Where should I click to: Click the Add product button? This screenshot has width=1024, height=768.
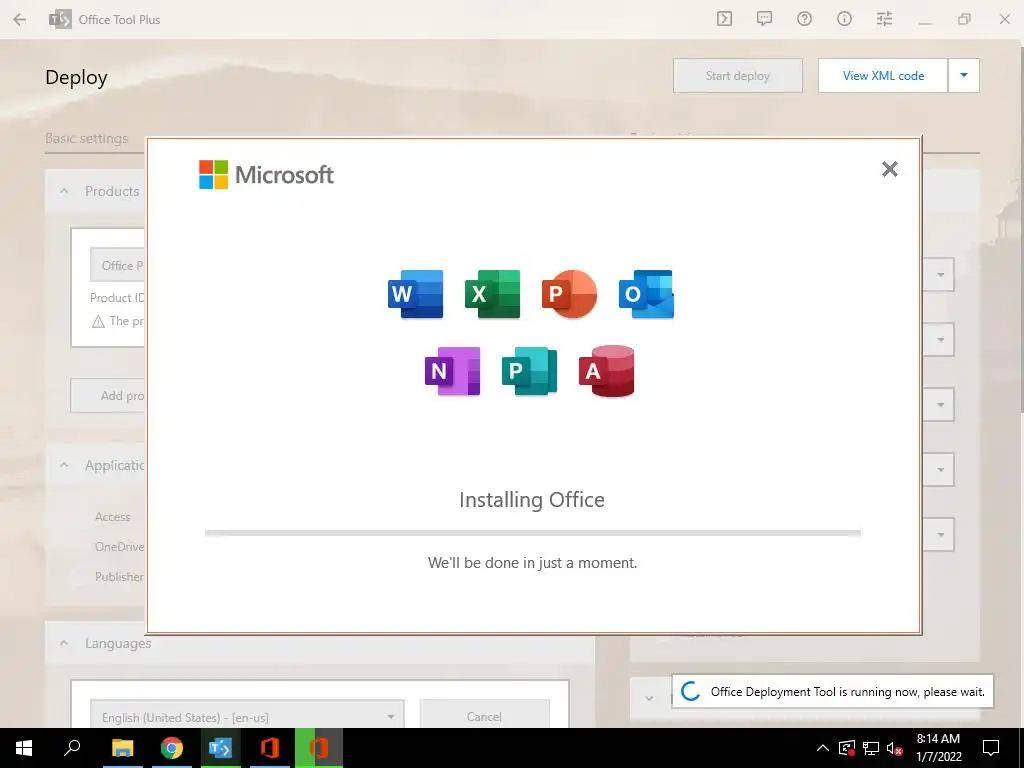[x=108, y=396]
